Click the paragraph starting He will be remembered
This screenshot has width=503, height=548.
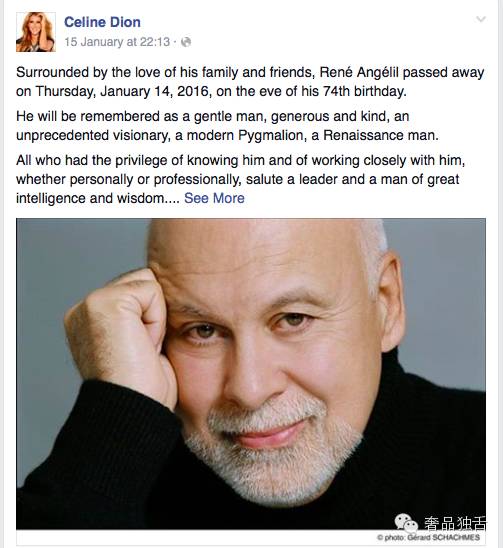coord(227,126)
